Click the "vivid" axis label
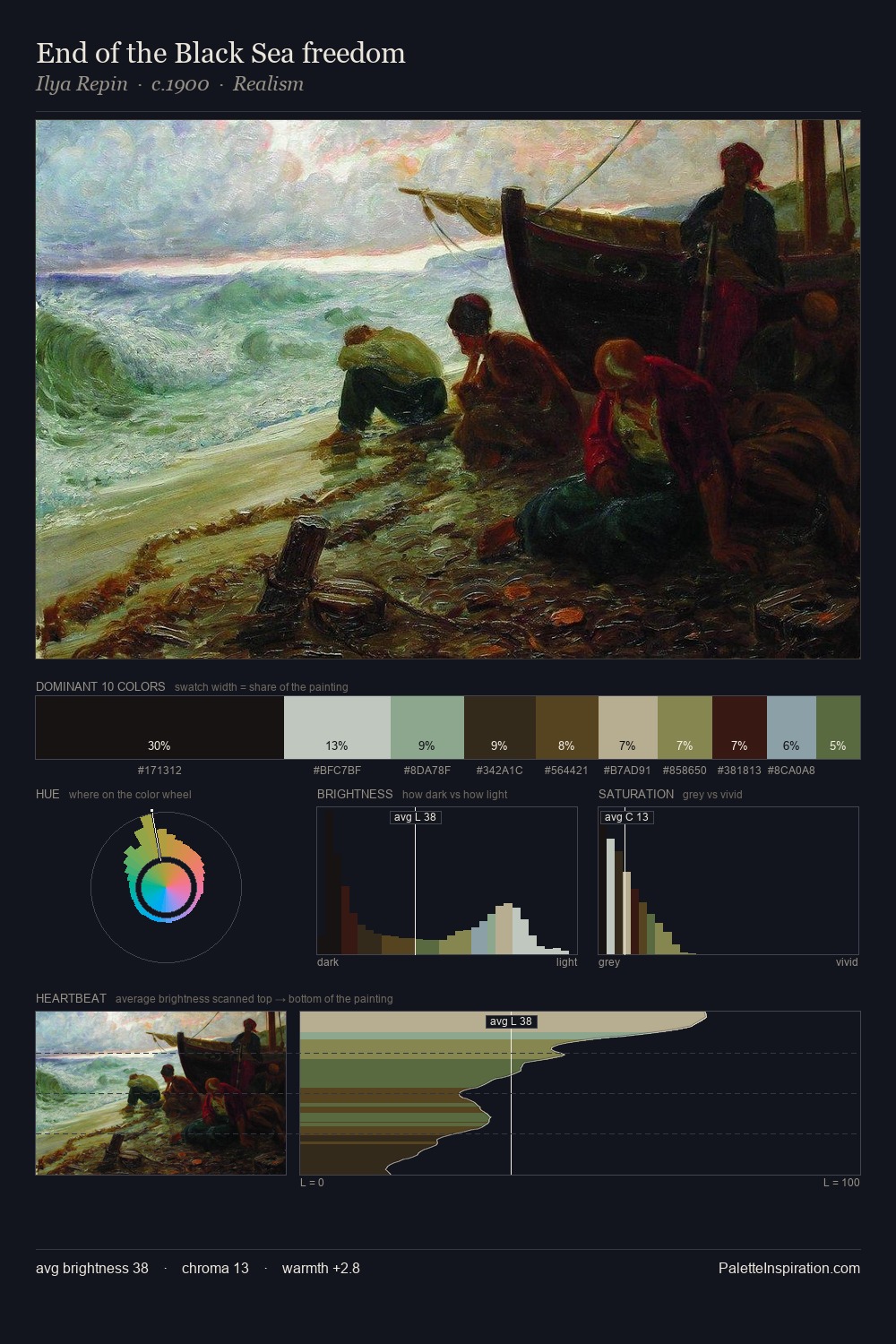The width and height of the screenshot is (896, 1344). pos(847,962)
